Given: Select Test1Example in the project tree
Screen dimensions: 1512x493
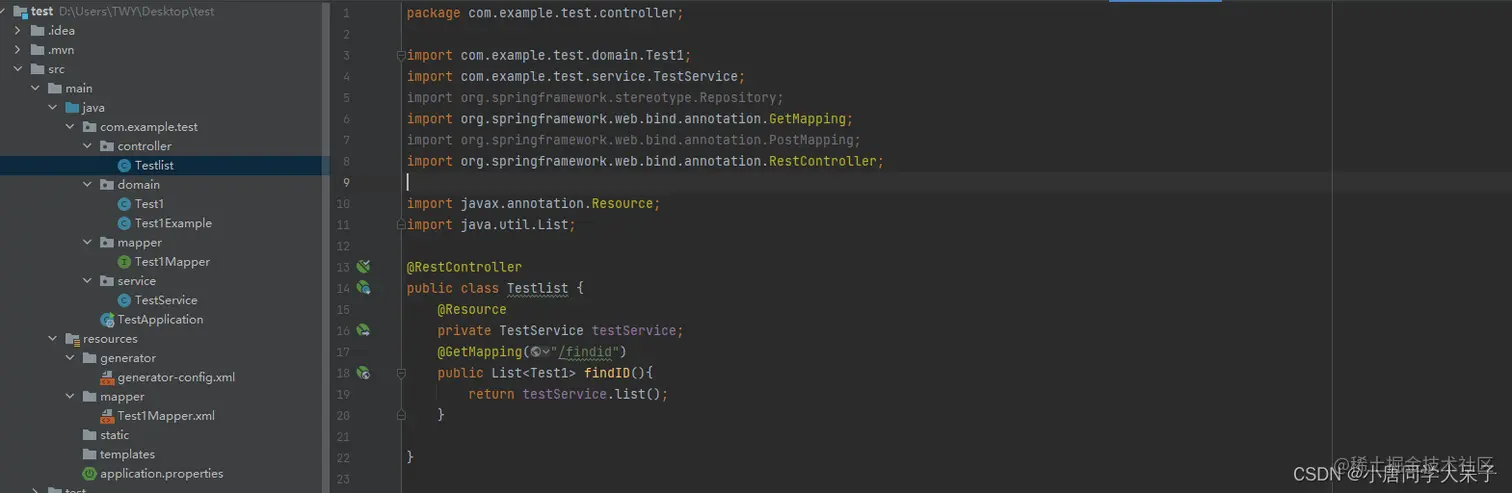Looking at the screenshot, I should click(x=173, y=223).
